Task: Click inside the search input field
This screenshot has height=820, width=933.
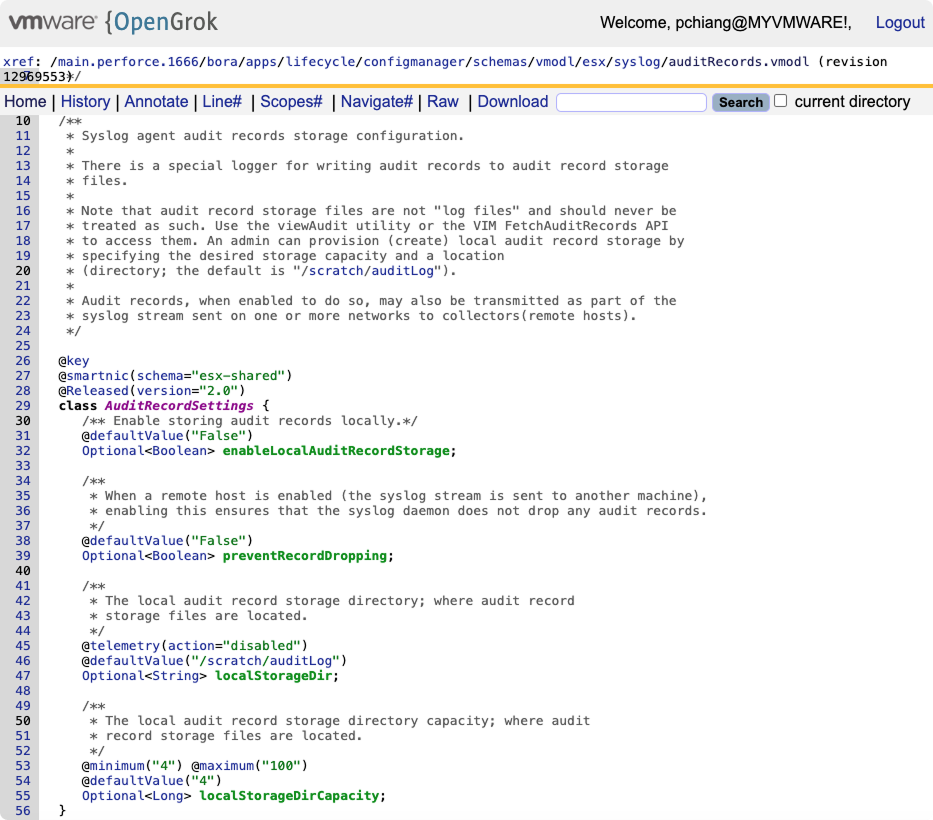Action: point(630,101)
